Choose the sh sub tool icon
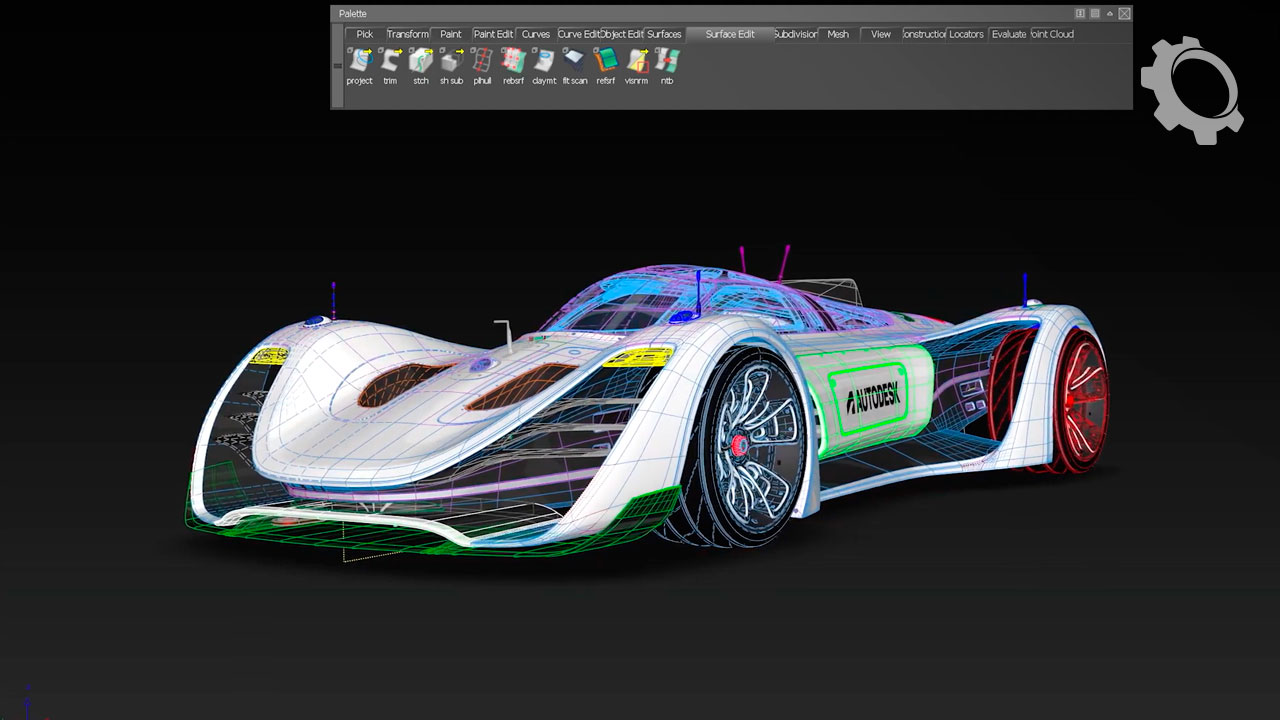This screenshot has width=1280, height=720. click(x=451, y=61)
